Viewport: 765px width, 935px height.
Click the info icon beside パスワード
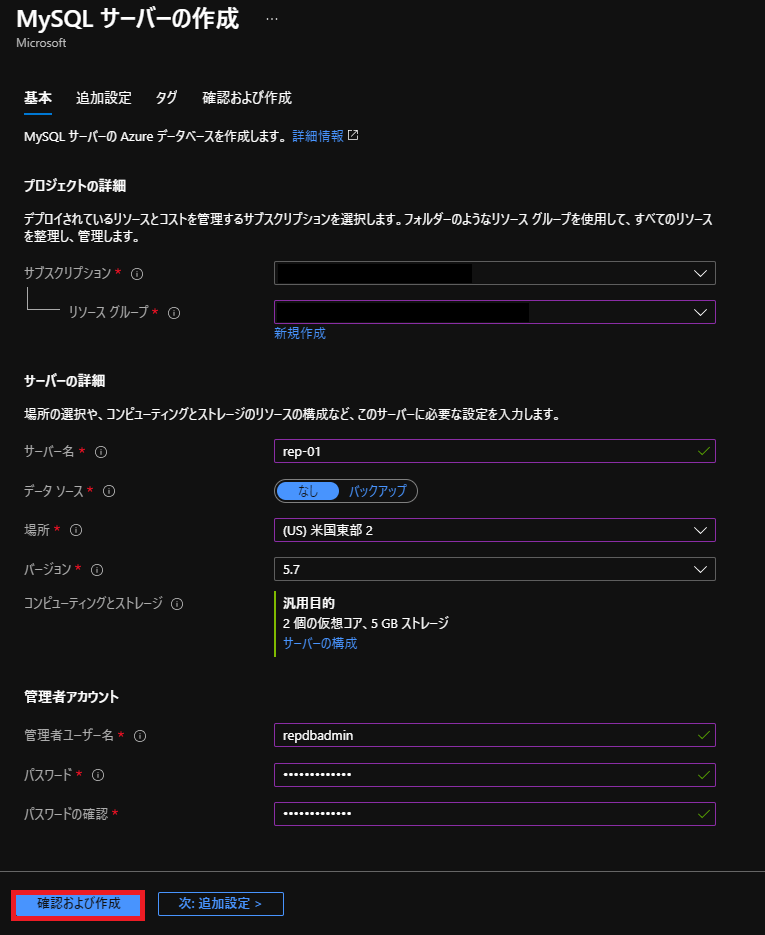point(98,775)
